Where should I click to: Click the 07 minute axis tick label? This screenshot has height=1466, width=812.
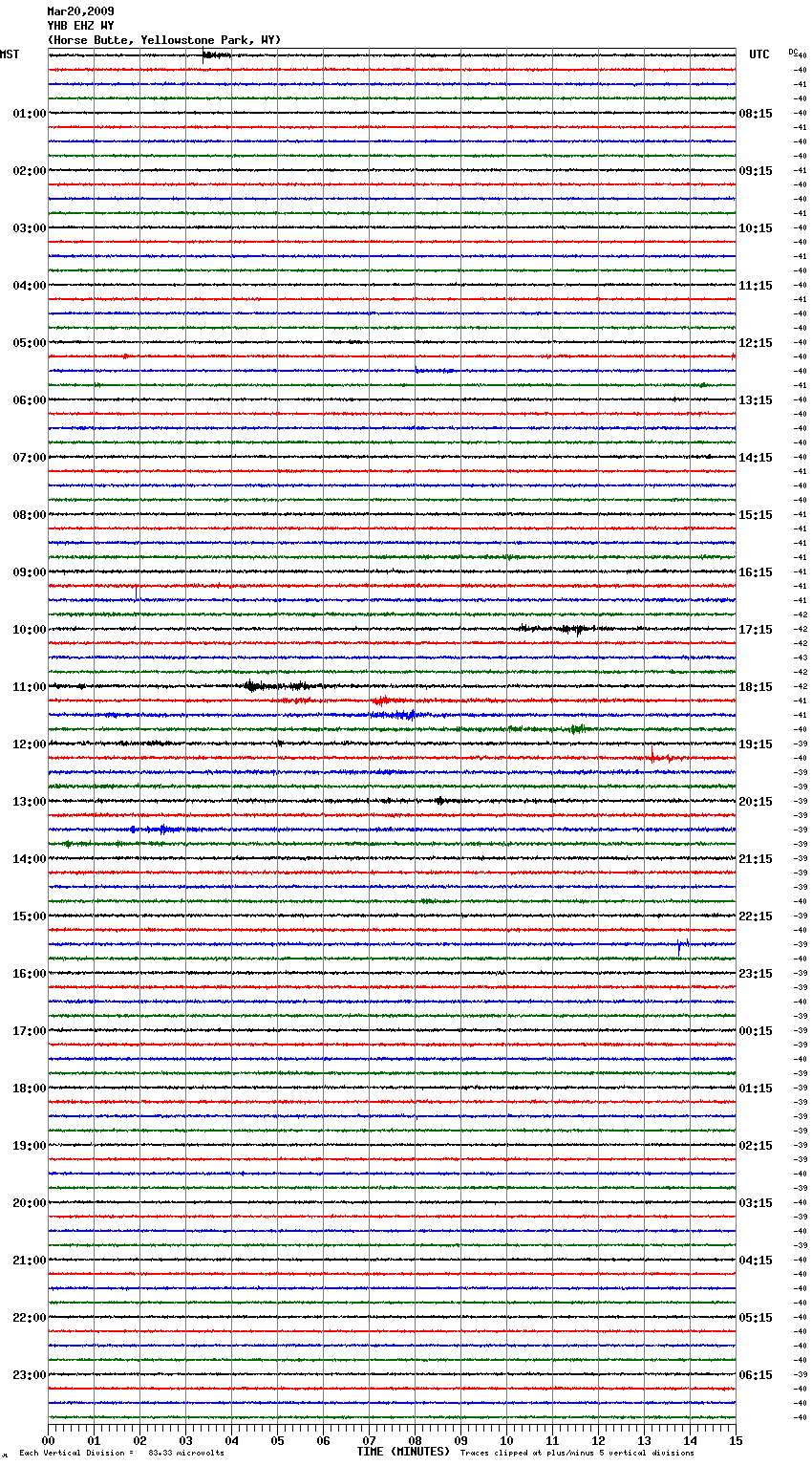pos(370,1440)
